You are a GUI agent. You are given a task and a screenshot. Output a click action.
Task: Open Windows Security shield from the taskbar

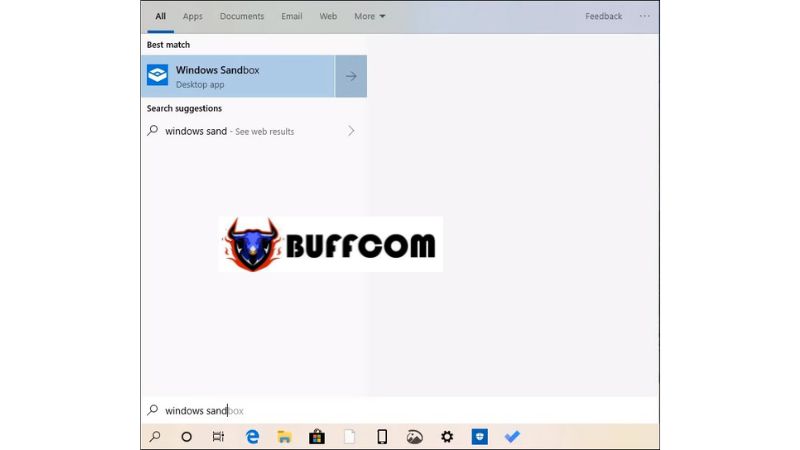pyautogui.click(x=480, y=437)
